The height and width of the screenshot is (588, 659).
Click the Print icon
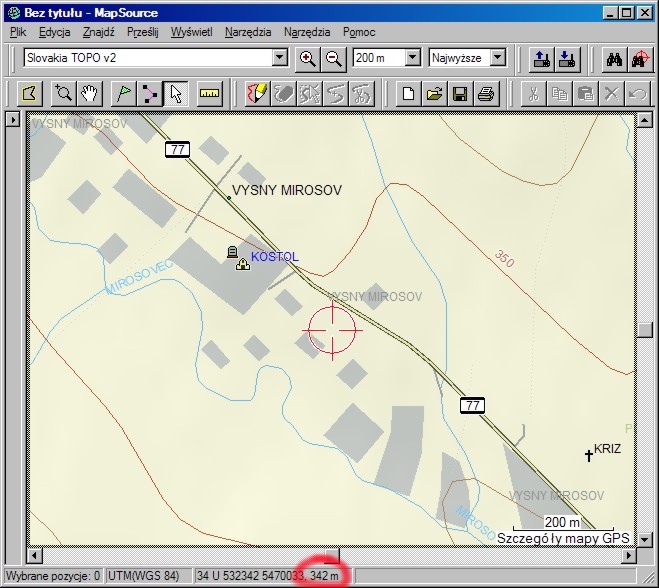coord(487,93)
